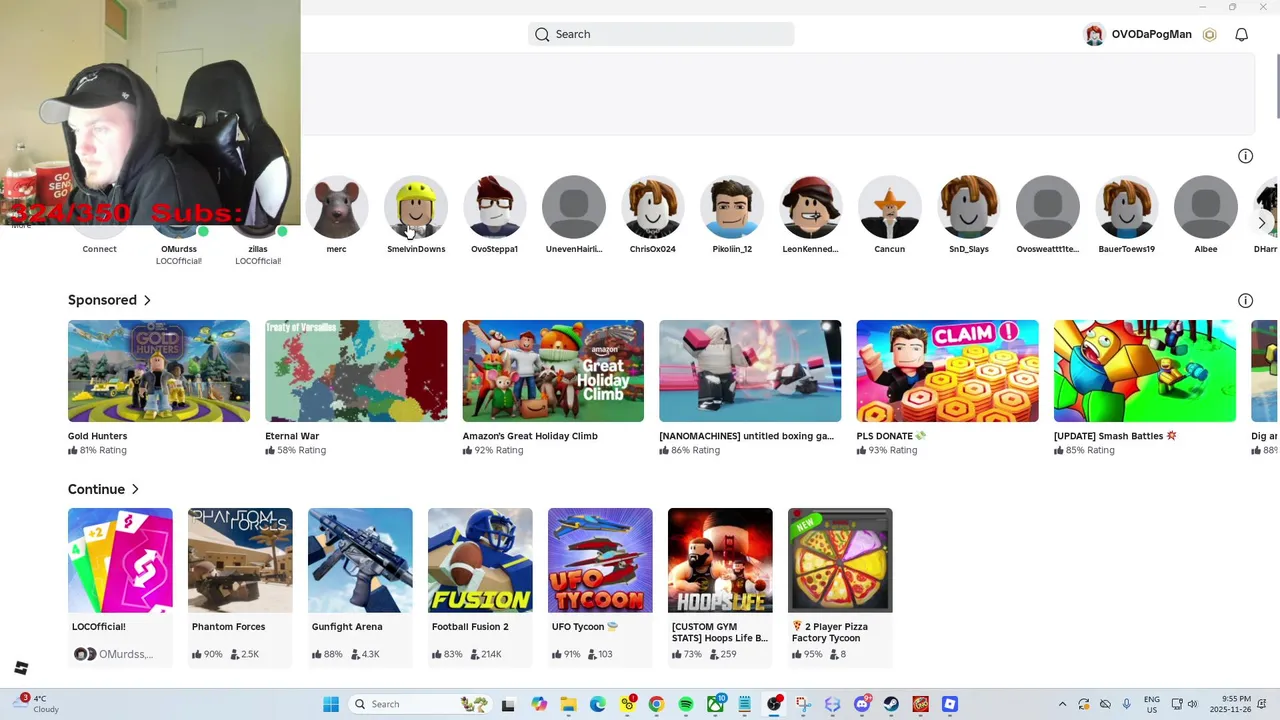Click the Gold Hunters title text
The height and width of the screenshot is (720, 1280).
pyautogui.click(x=98, y=436)
